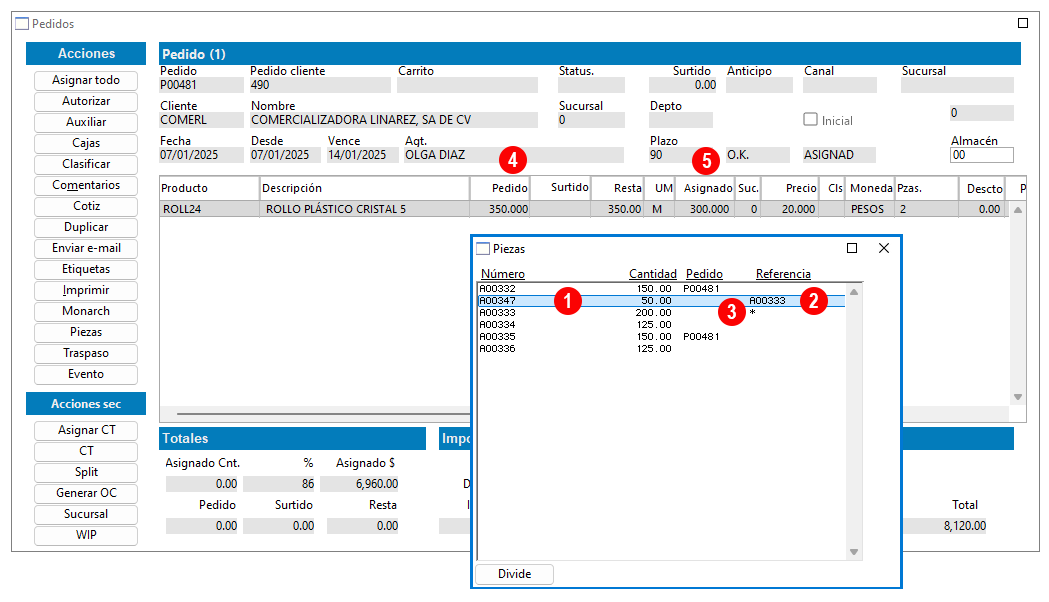
Task: Sort Piezas list by Cantidad header
Action: pos(652,274)
